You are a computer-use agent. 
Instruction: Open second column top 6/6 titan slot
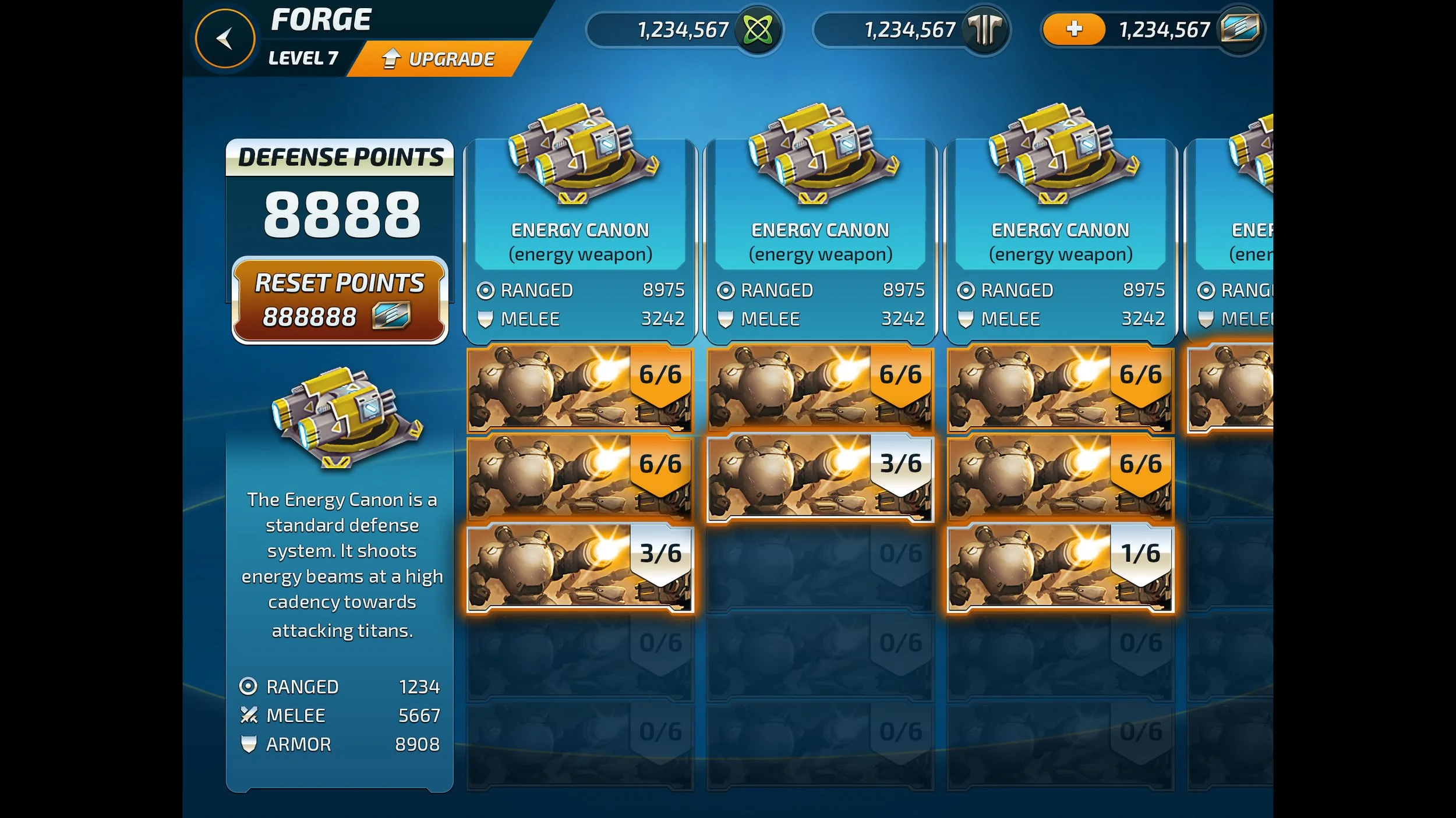coord(821,389)
